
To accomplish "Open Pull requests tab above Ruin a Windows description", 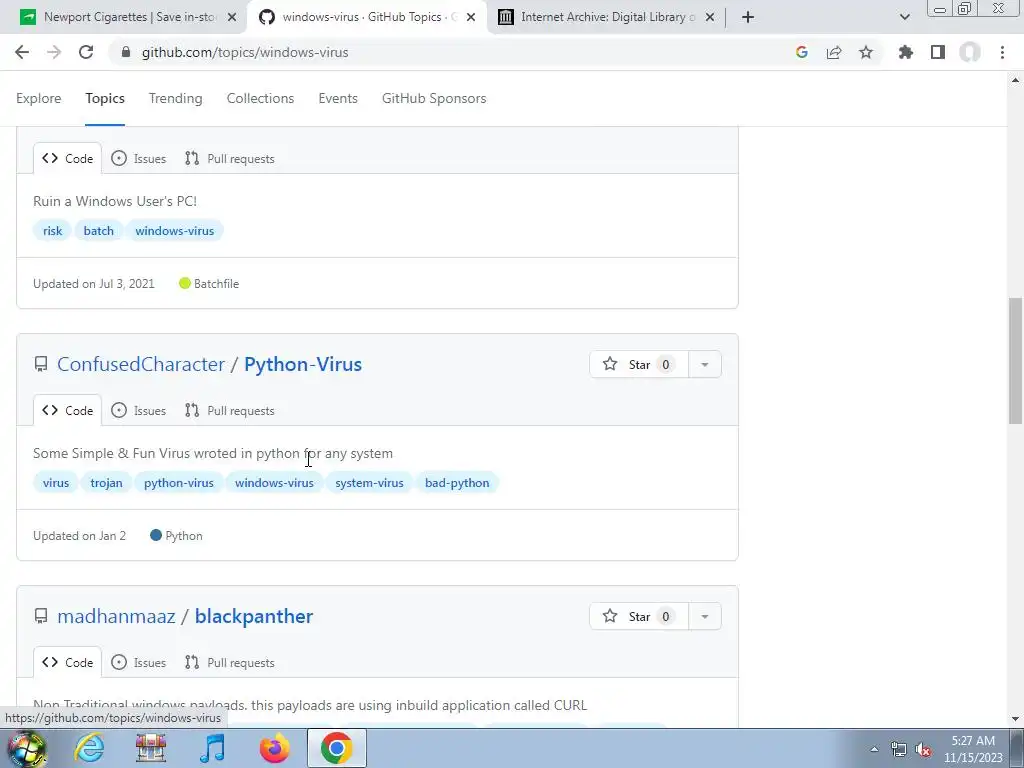I will 229,159.
